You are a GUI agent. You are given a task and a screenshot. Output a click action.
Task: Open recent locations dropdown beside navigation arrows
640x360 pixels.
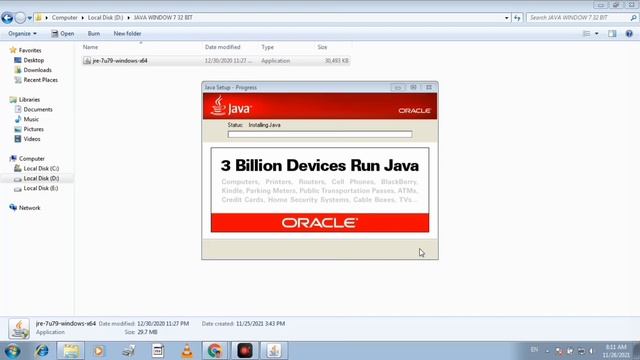coord(29,18)
